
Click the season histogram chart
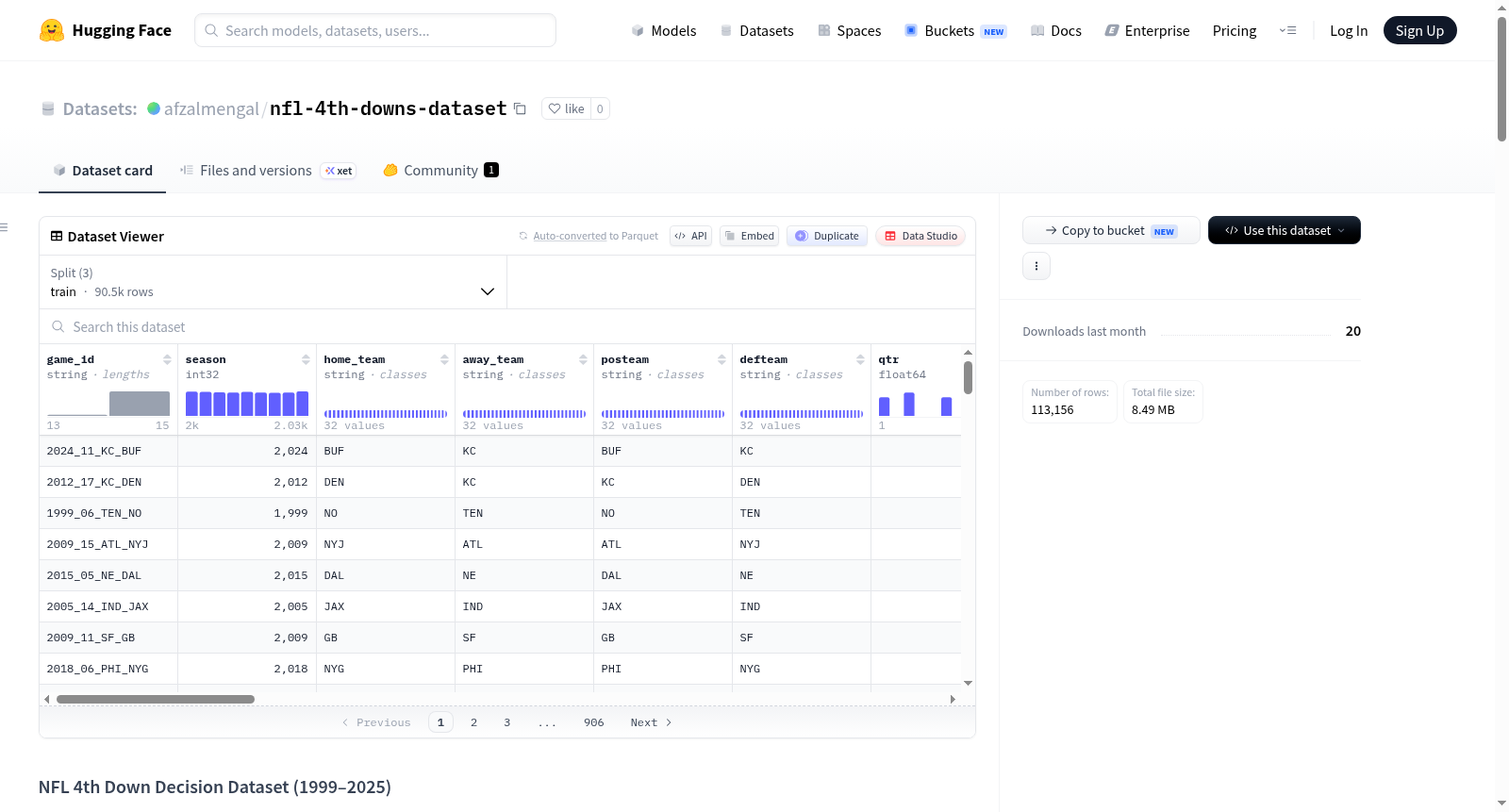pyautogui.click(x=247, y=404)
